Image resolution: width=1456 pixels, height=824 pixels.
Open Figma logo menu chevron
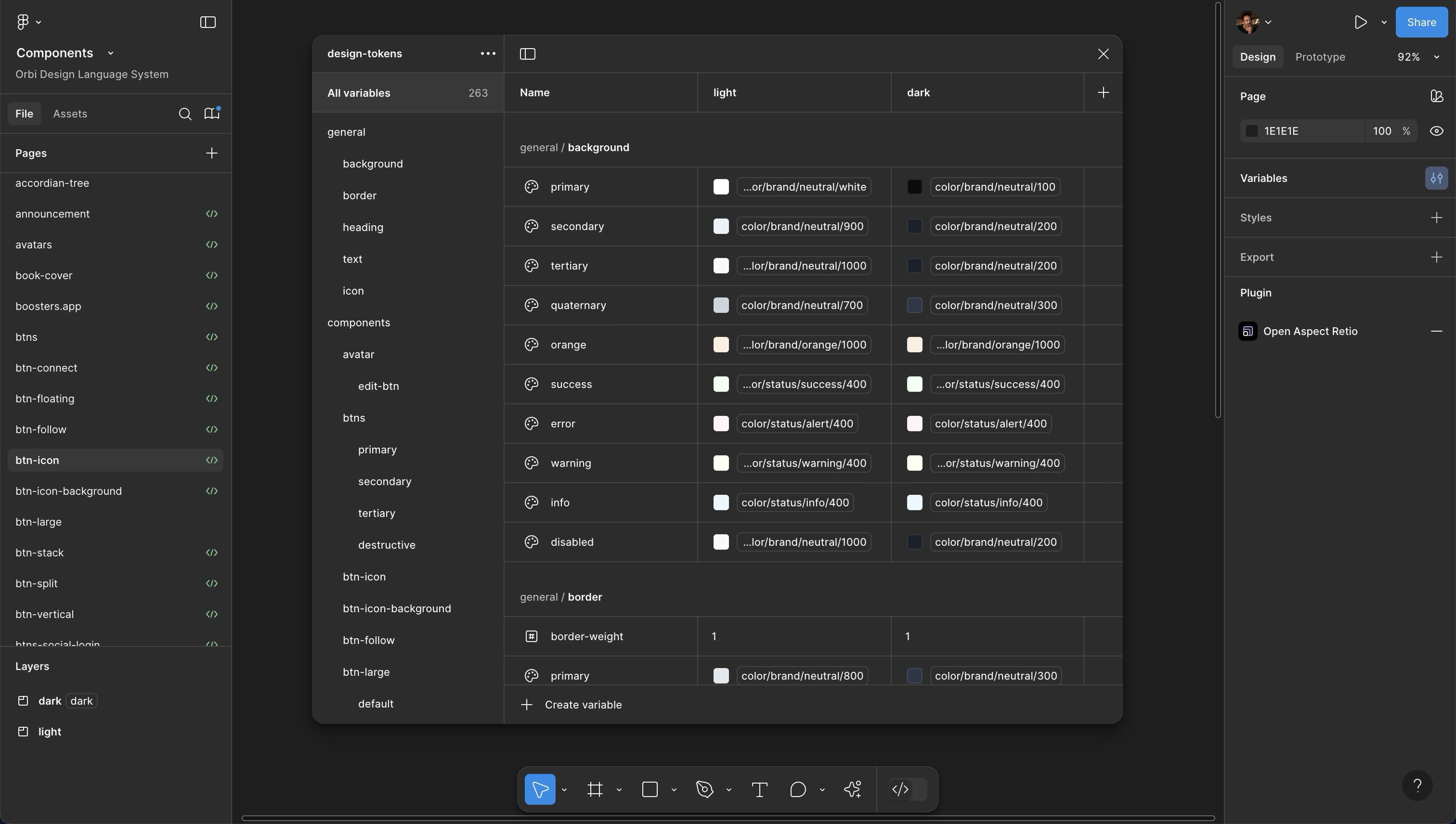pyautogui.click(x=39, y=22)
